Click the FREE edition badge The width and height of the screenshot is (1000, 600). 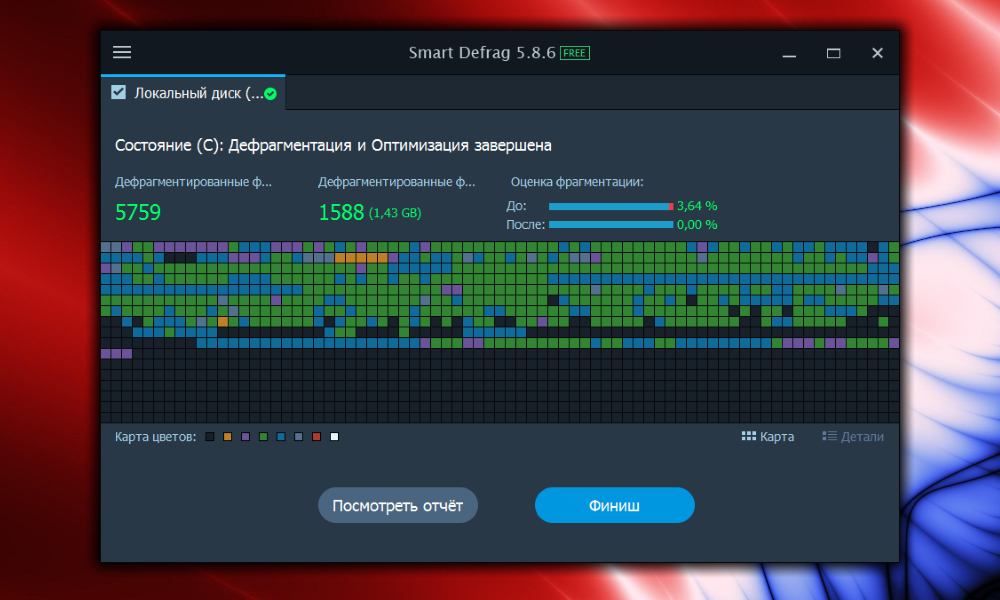coord(575,53)
